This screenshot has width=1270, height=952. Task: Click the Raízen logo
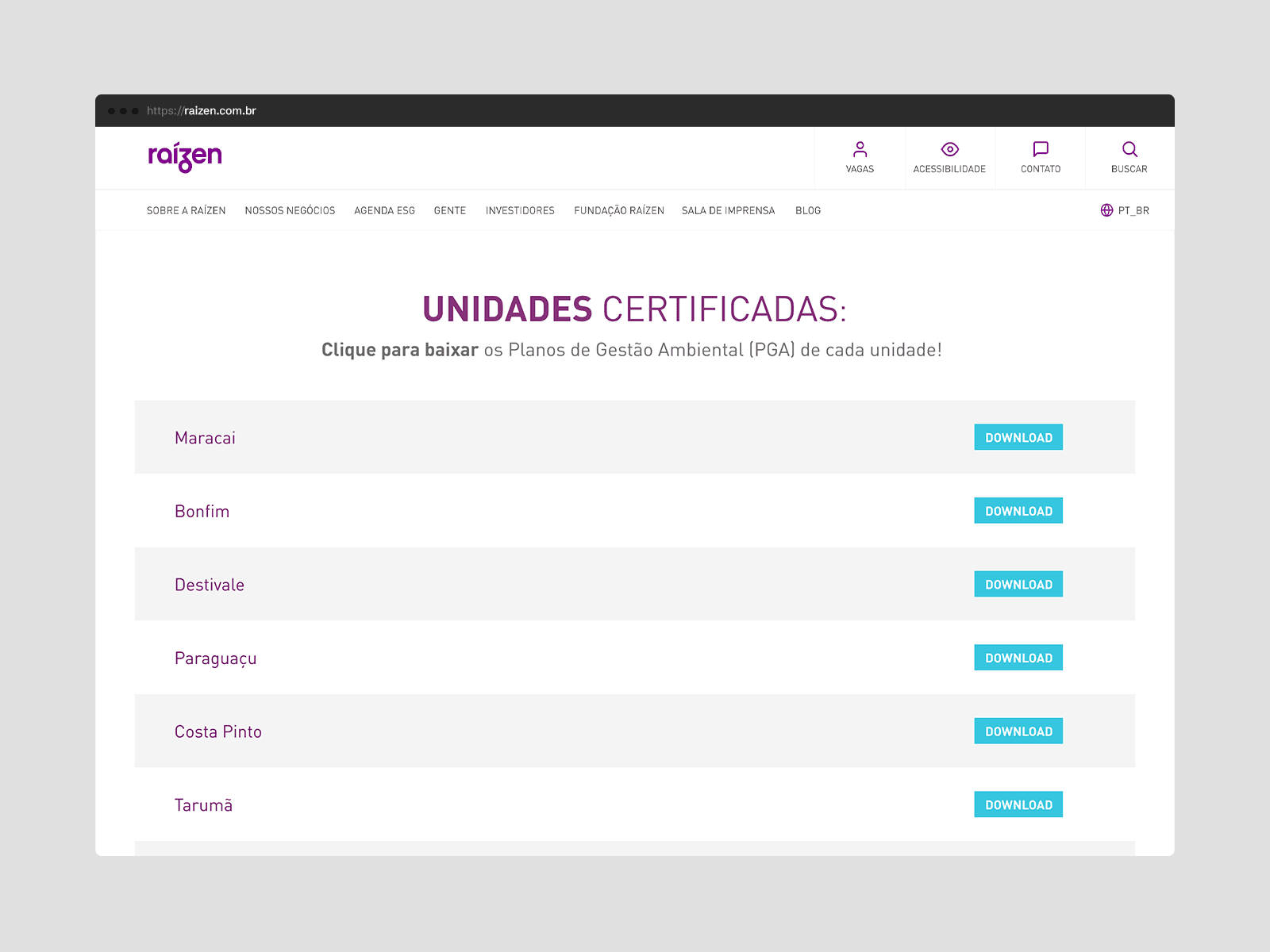tap(185, 157)
